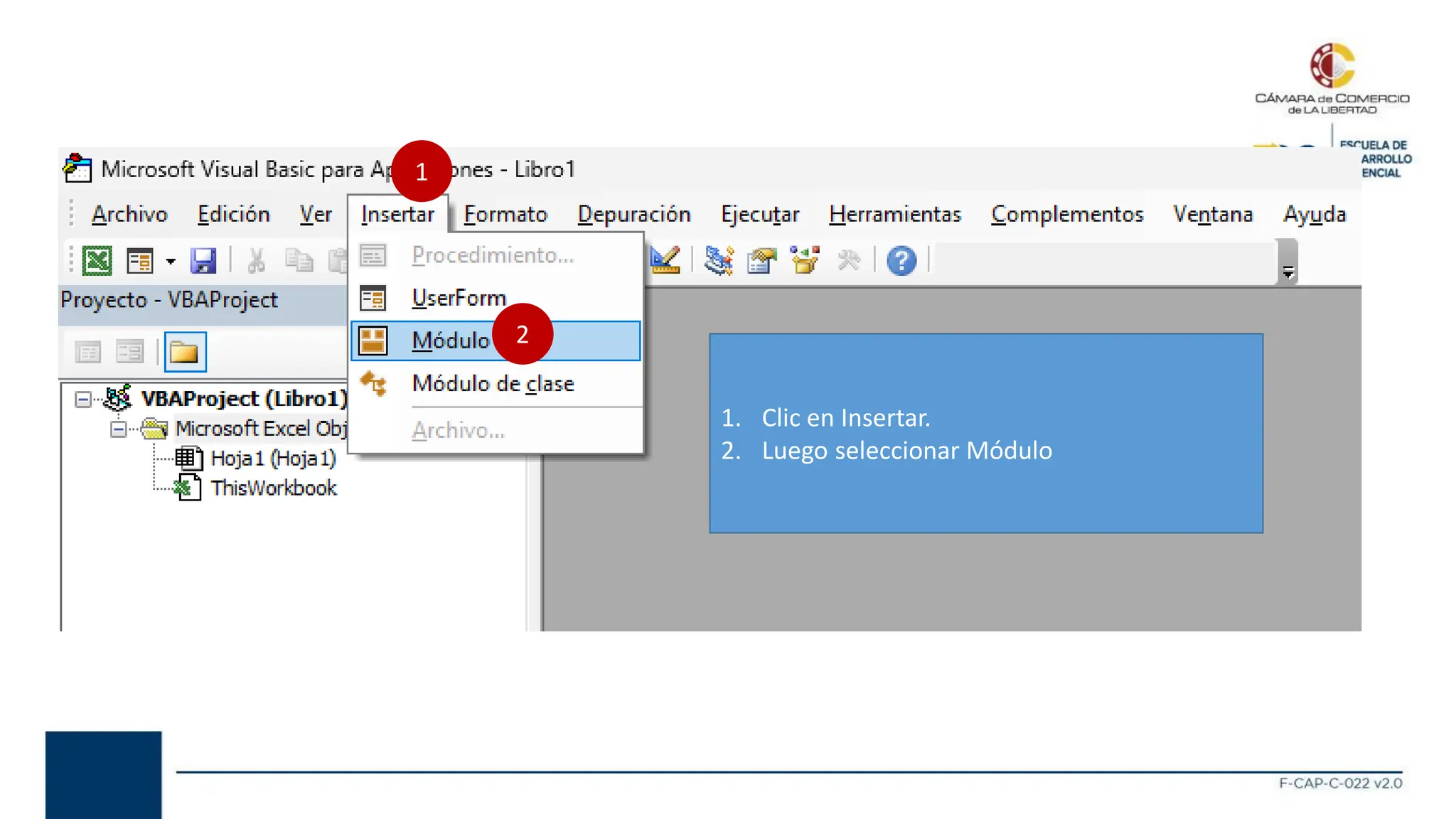The image size is (1456, 819).
Task: Click the Cut scissors icon
Action: coord(256,261)
